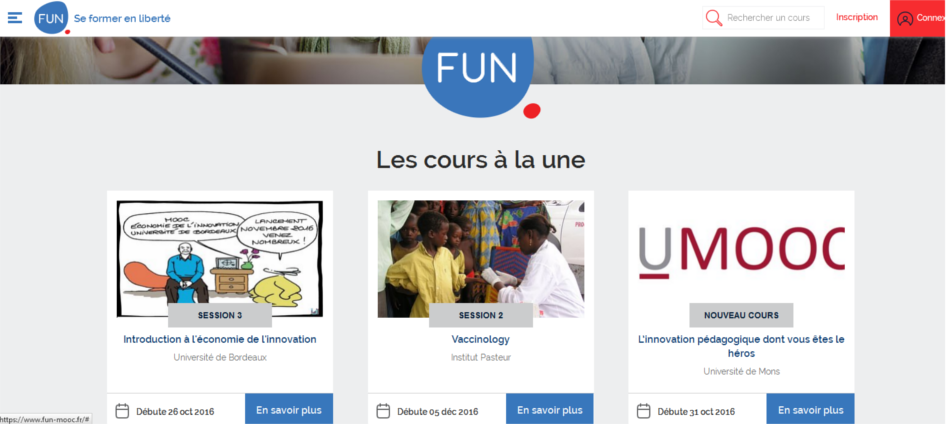Click the Vaccinology course photo thumbnail

pos(481,259)
